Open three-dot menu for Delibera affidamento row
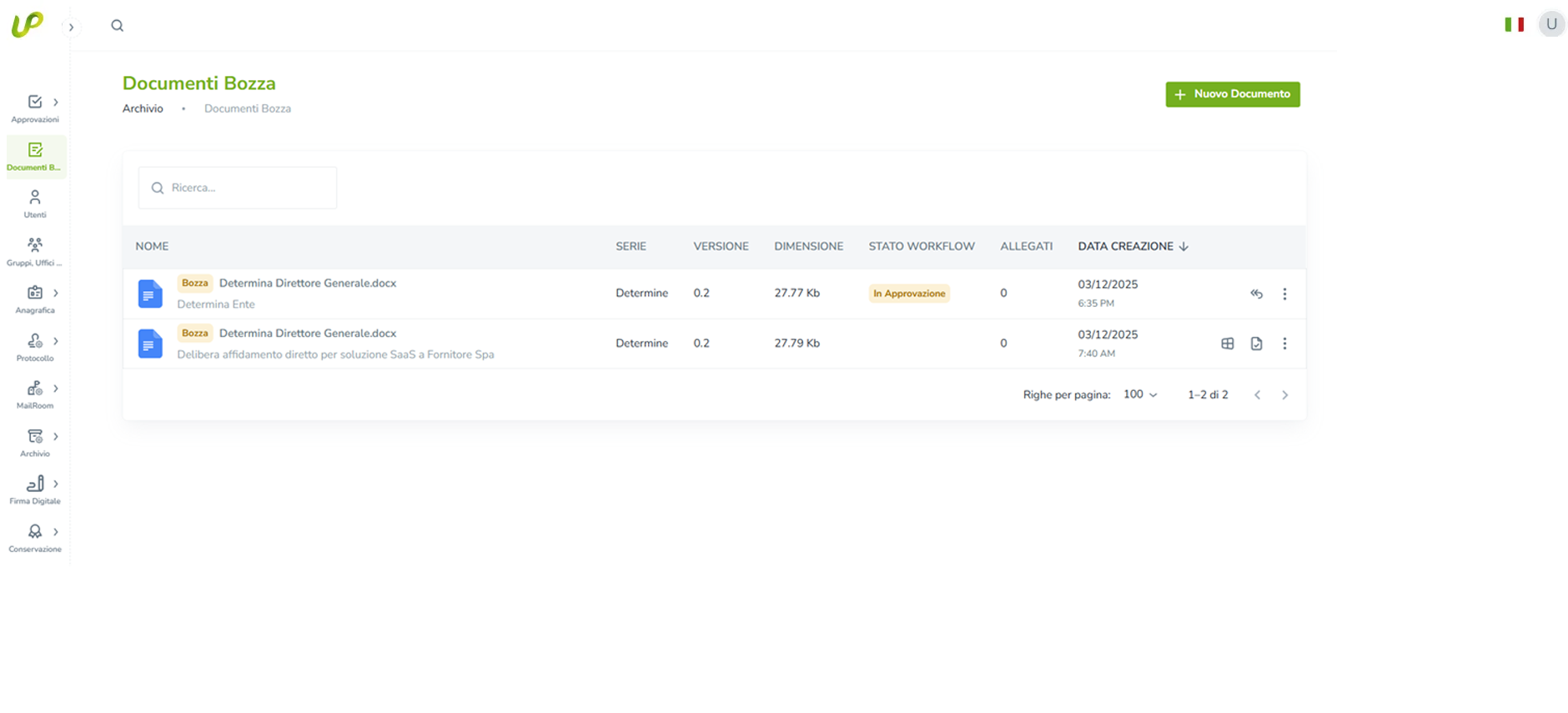The height and width of the screenshot is (713, 1568). (1284, 344)
